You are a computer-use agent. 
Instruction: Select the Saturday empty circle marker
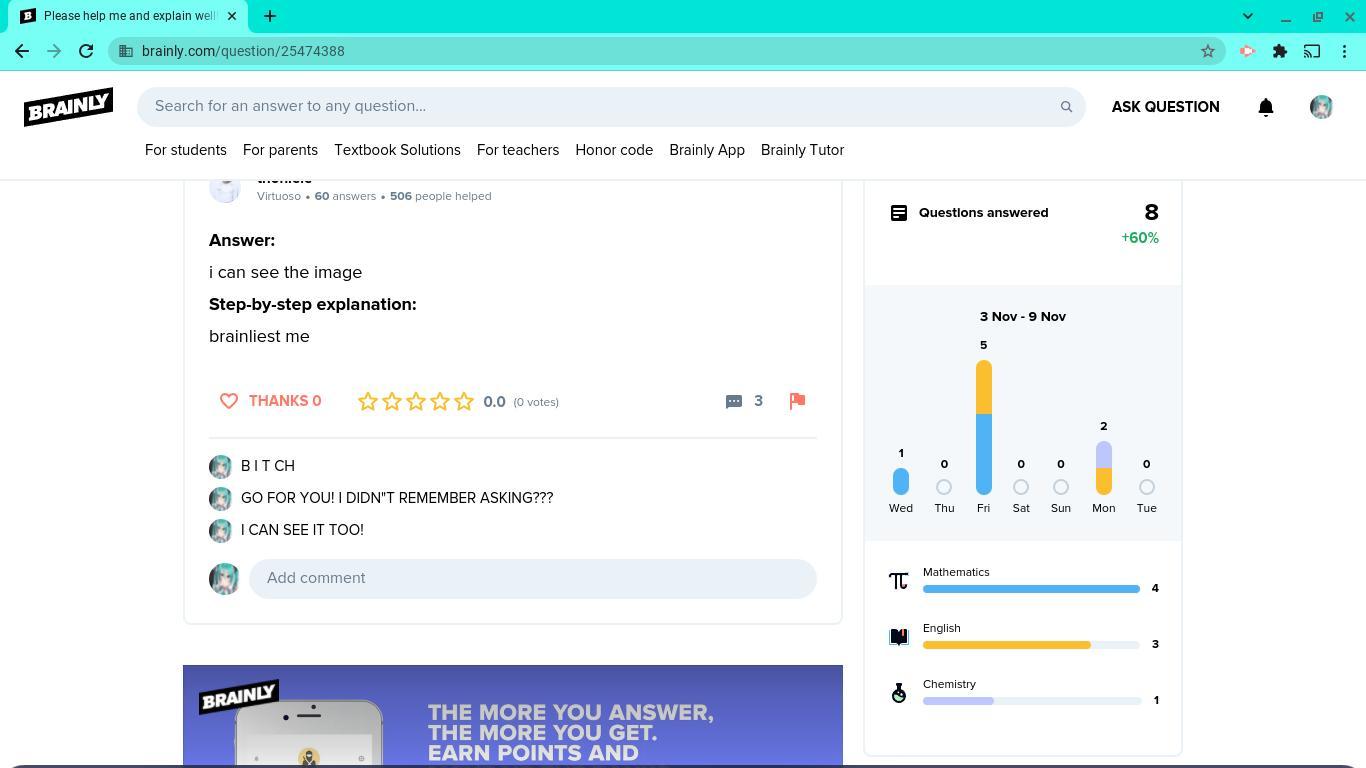click(1021, 487)
